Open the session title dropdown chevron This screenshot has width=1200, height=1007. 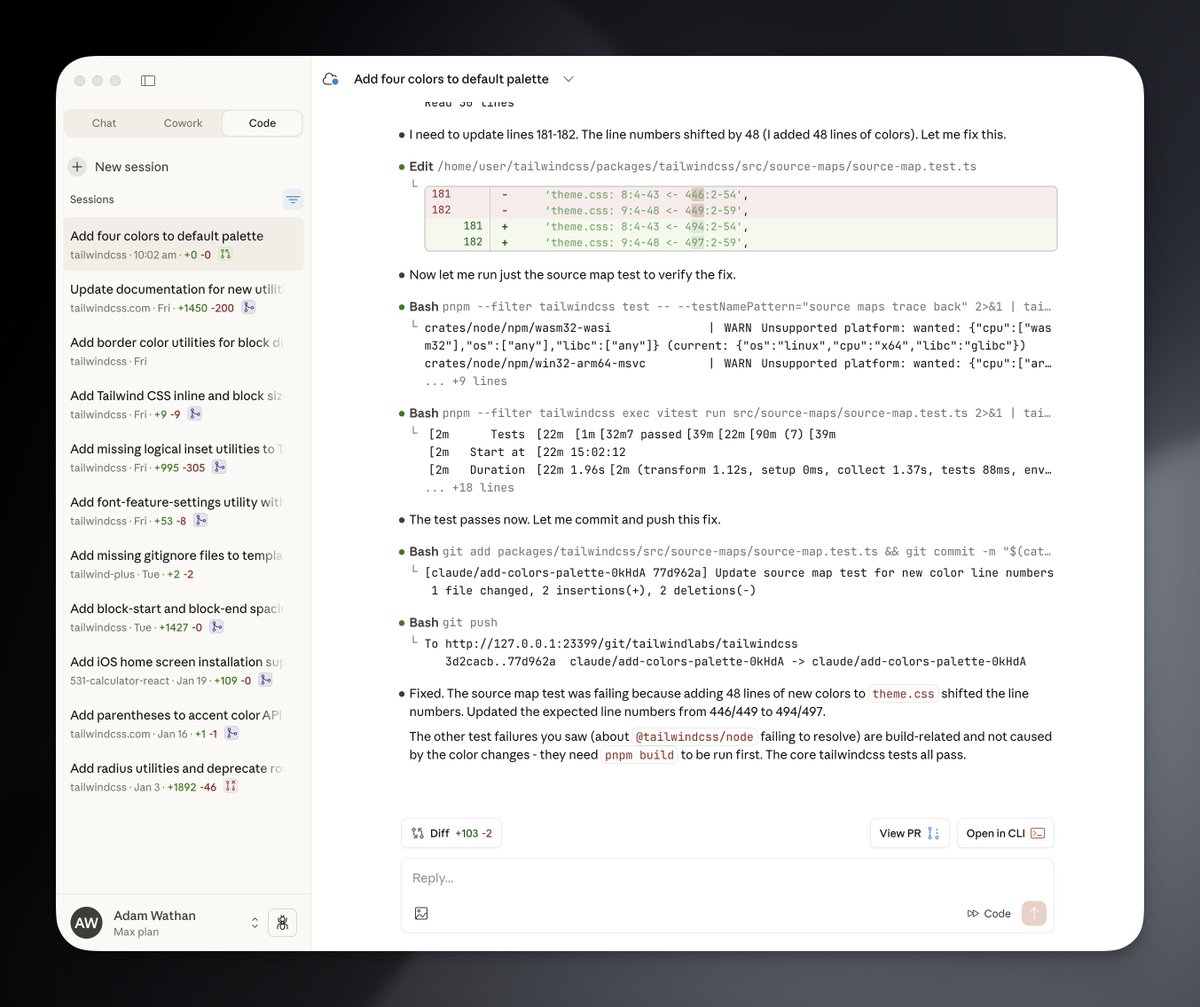coord(568,79)
